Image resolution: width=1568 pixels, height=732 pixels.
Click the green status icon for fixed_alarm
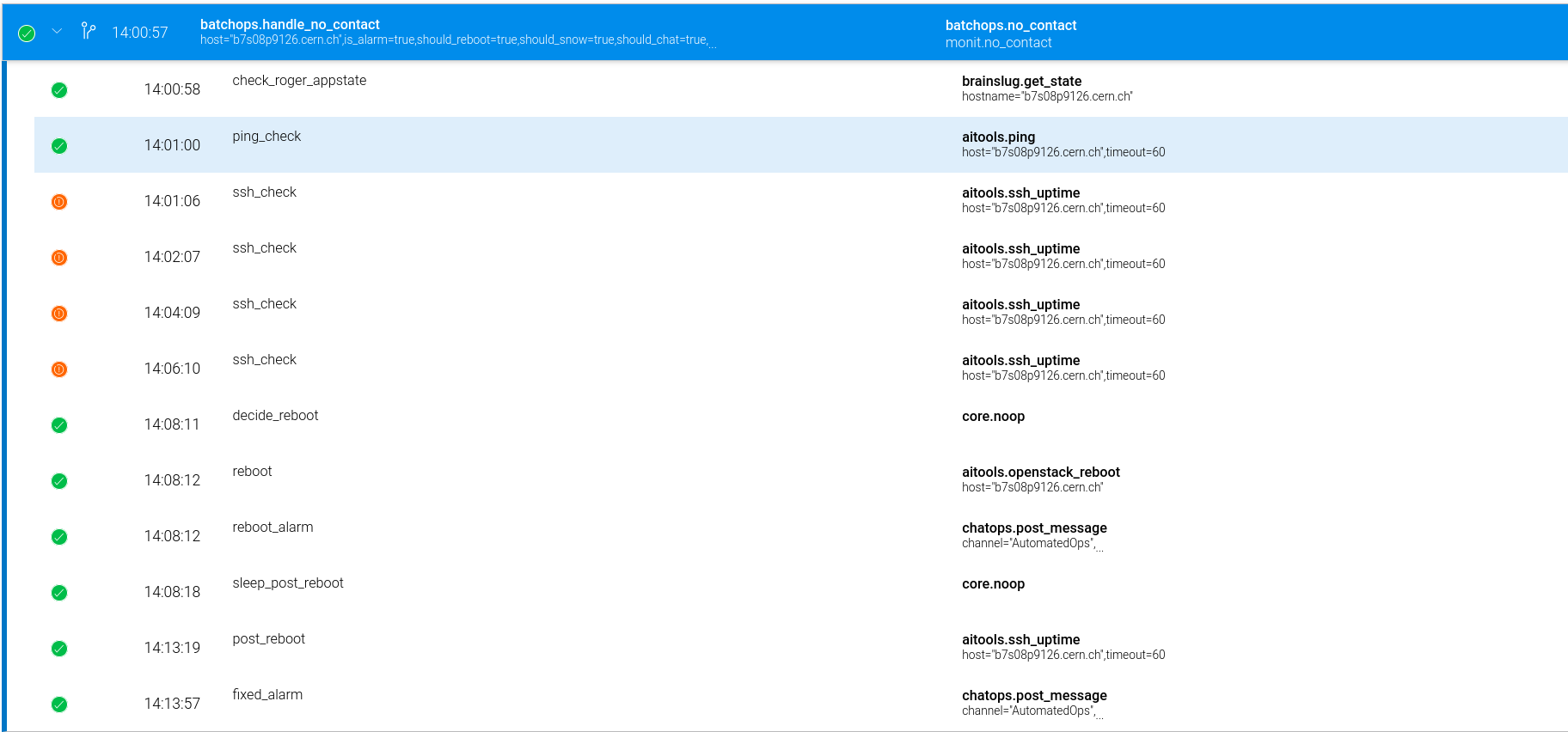pos(59,705)
